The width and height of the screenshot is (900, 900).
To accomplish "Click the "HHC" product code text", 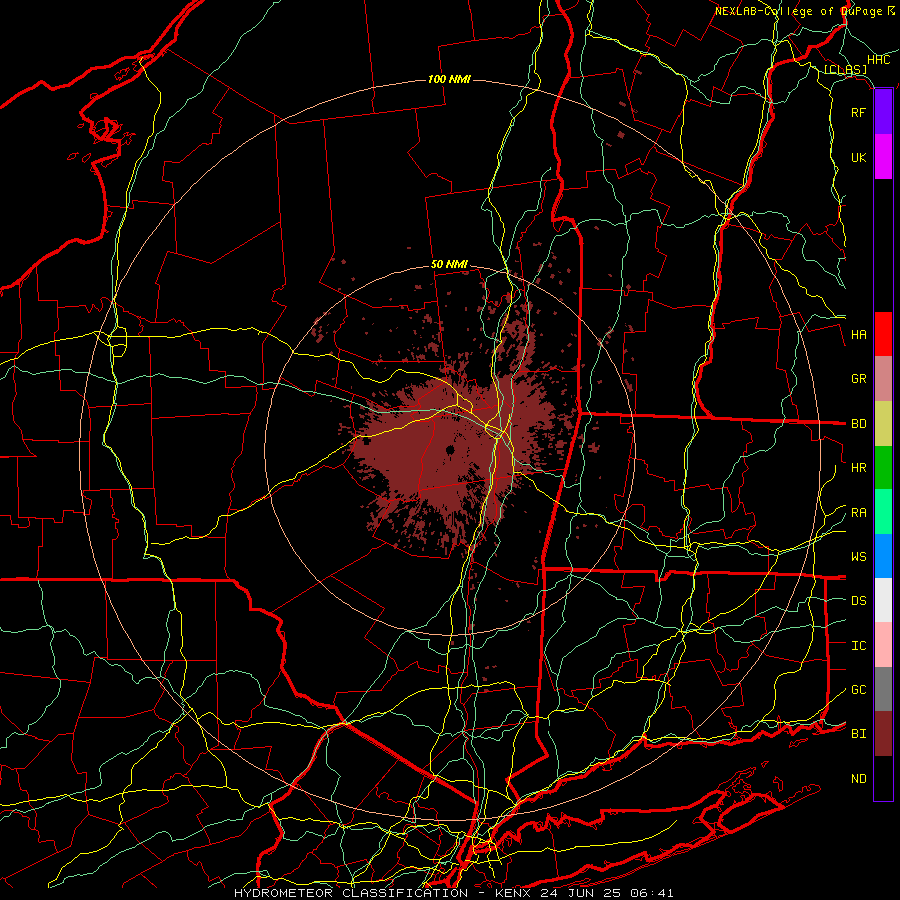I will pyautogui.click(x=878, y=60).
